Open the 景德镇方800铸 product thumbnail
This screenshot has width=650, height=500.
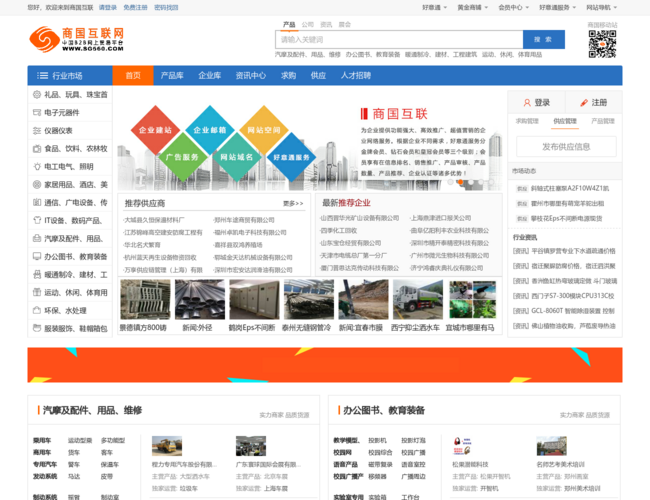pyautogui.click(x=146, y=300)
